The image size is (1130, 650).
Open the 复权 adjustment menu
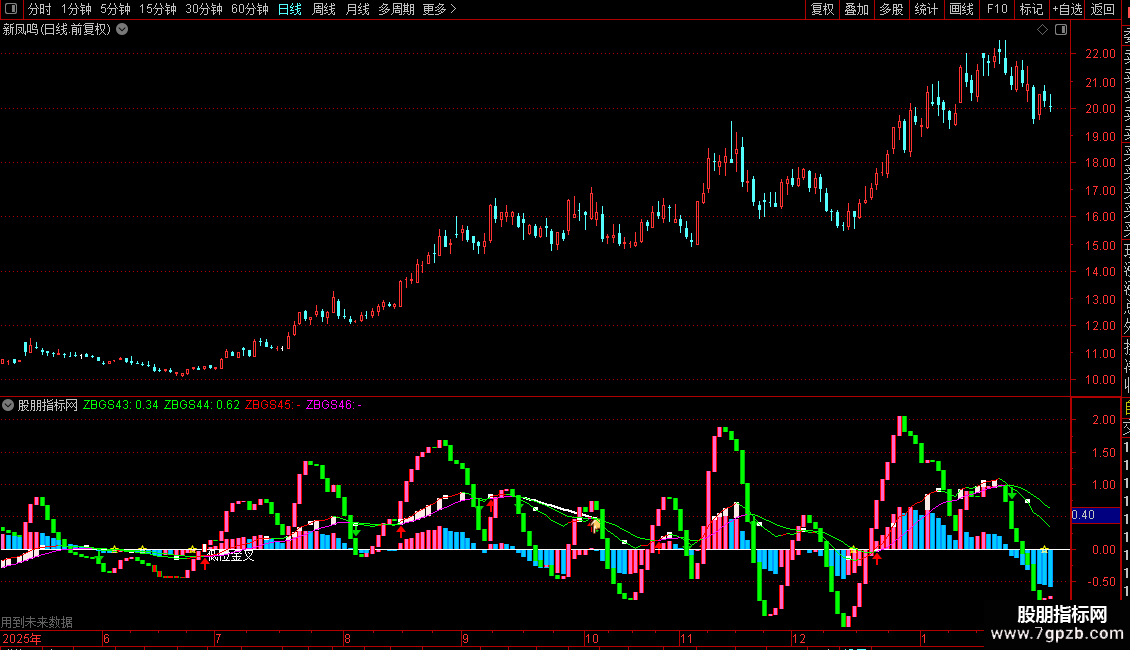pyautogui.click(x=822, y=9)
